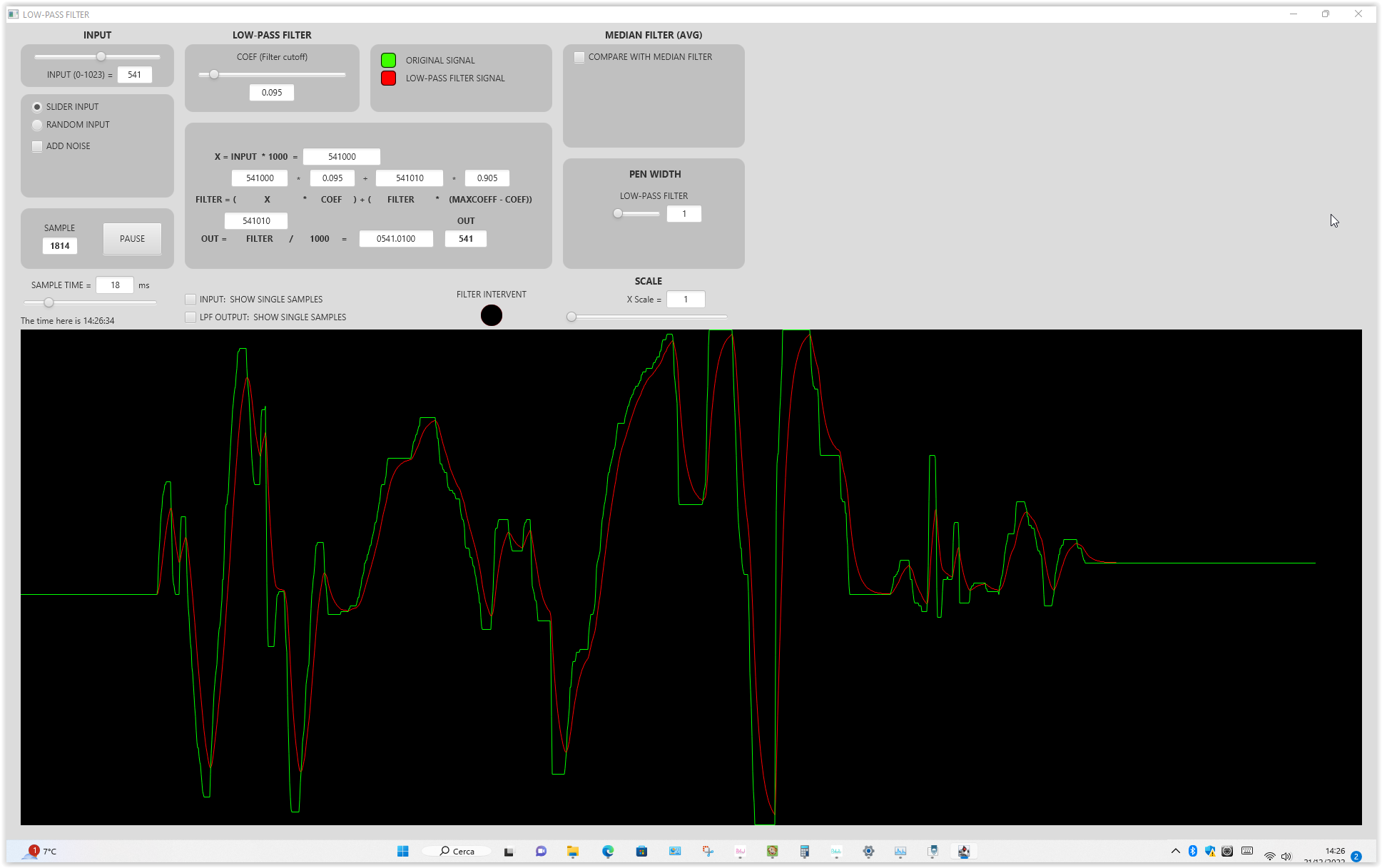Click the red Low-Pass Filter Signal swatch
The height and width of the screenshot is (868, 1382).
tap(388, 78)
